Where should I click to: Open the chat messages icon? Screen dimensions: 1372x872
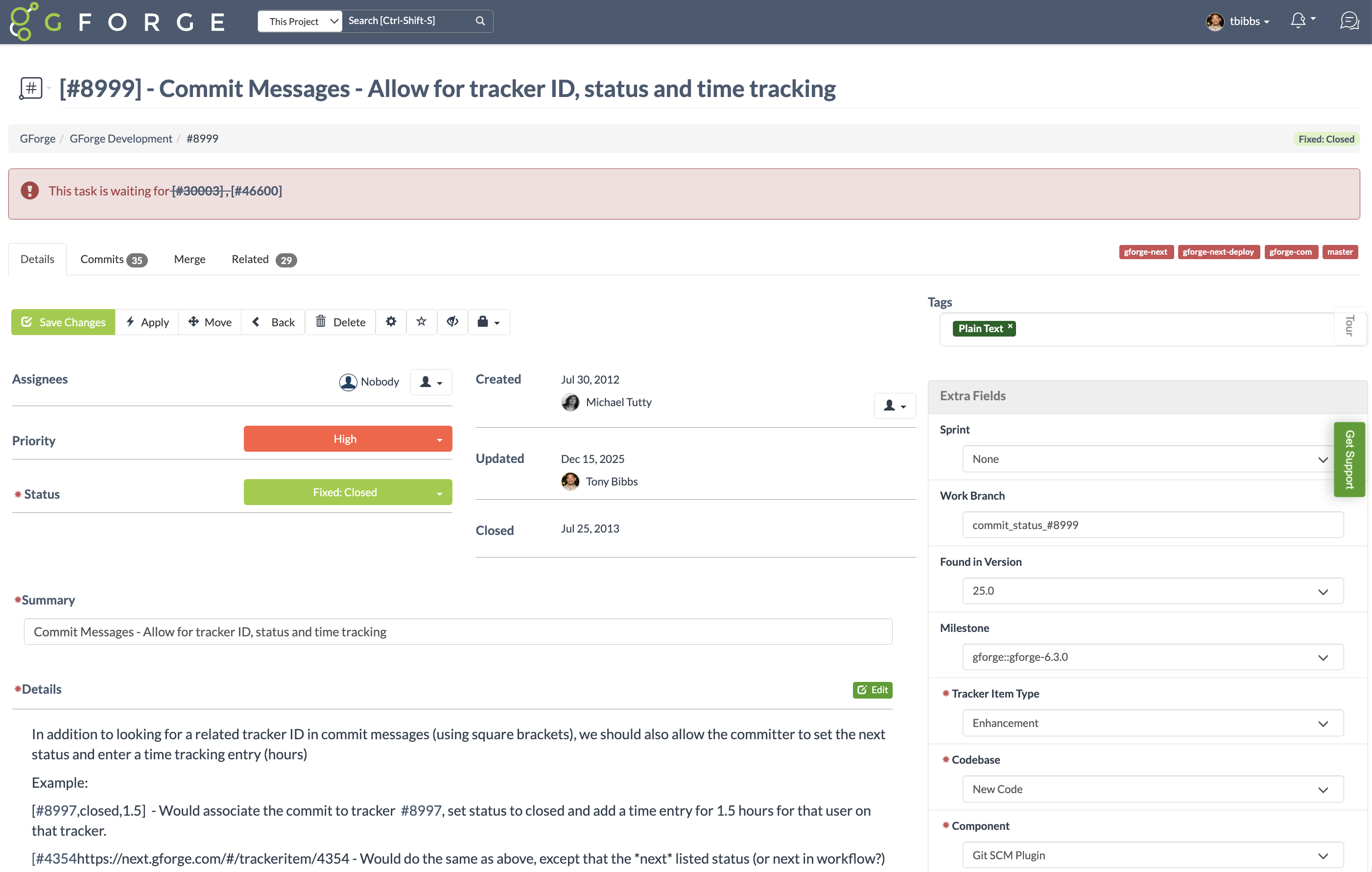[x=1349, y=21]
